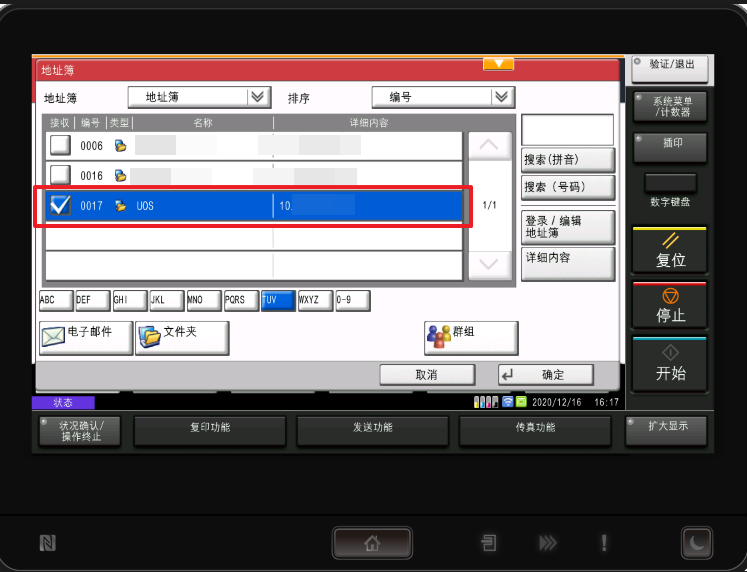
Task: Select the 群组 group button
Action: point(471,338)
